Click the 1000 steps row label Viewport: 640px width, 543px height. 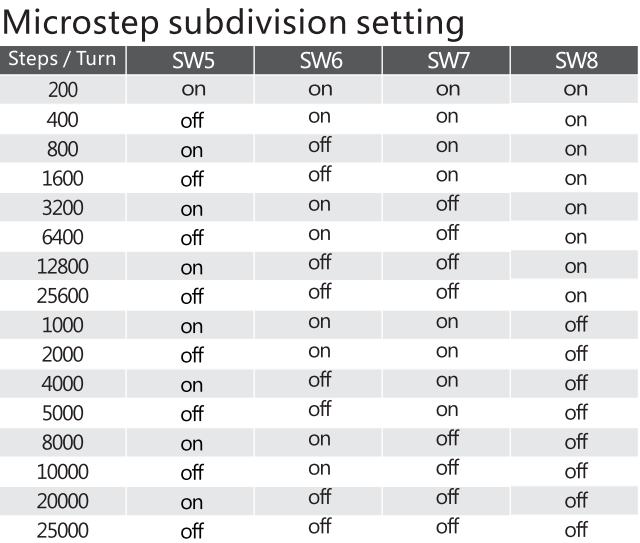pyautogui.click(x=63, y=325)
